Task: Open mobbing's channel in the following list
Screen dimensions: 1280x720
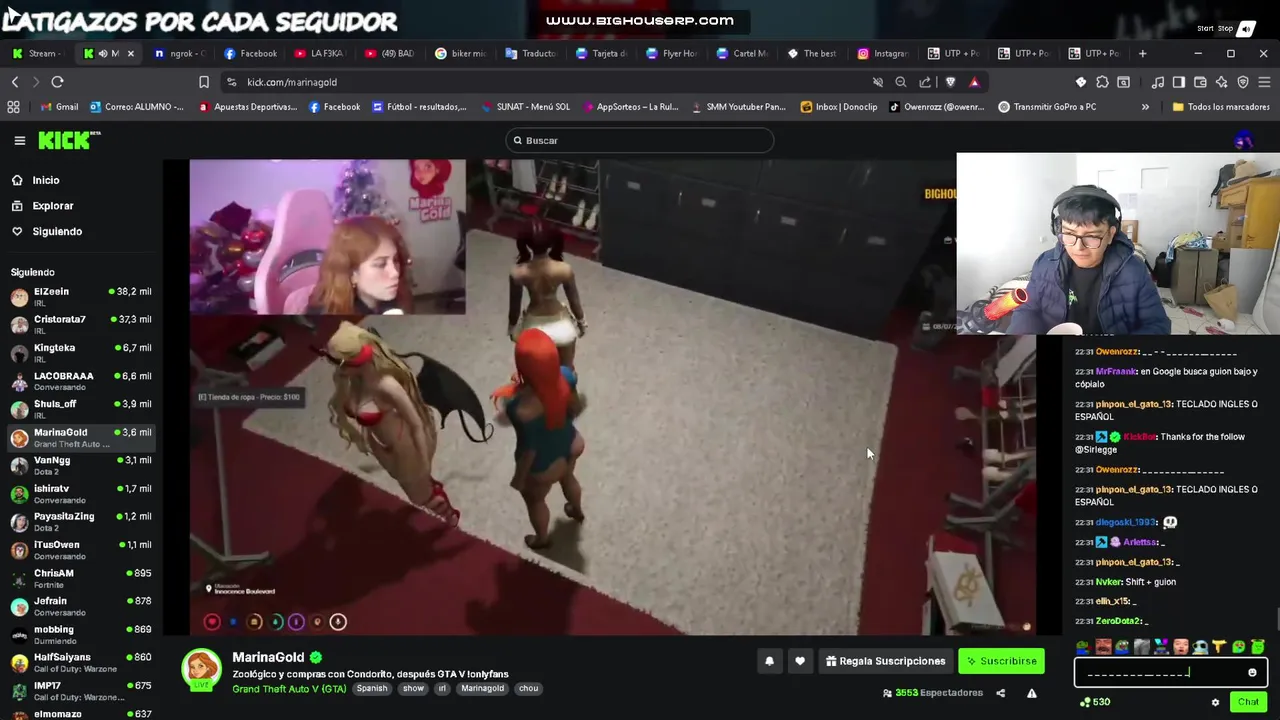Action: (x=81, y=634)
